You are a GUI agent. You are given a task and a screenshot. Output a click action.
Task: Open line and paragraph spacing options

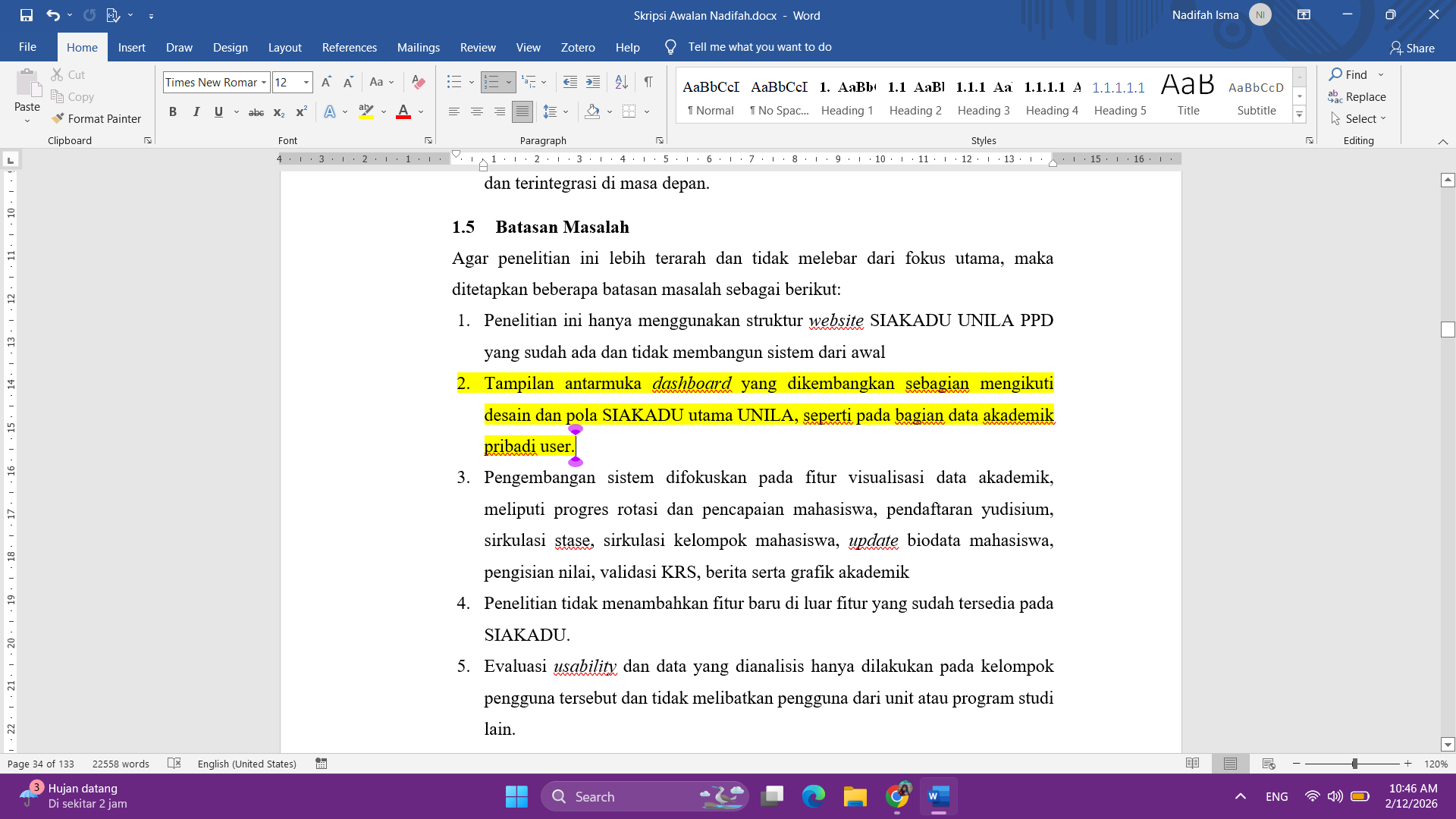(x=555, y=112)
